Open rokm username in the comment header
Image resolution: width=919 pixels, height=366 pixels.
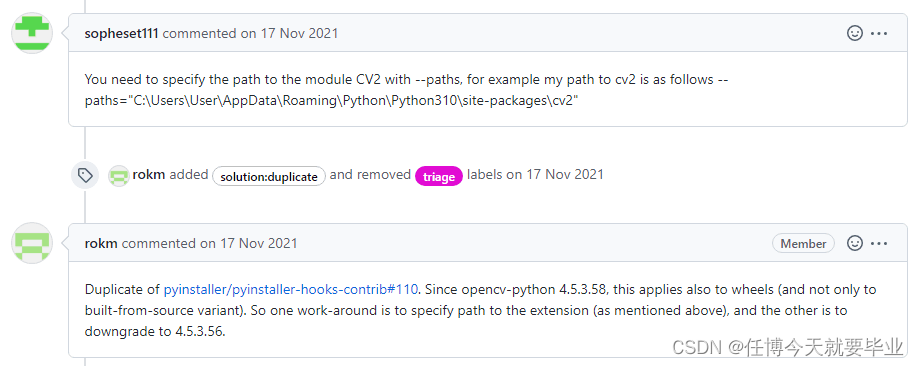[x=101, y=243]
